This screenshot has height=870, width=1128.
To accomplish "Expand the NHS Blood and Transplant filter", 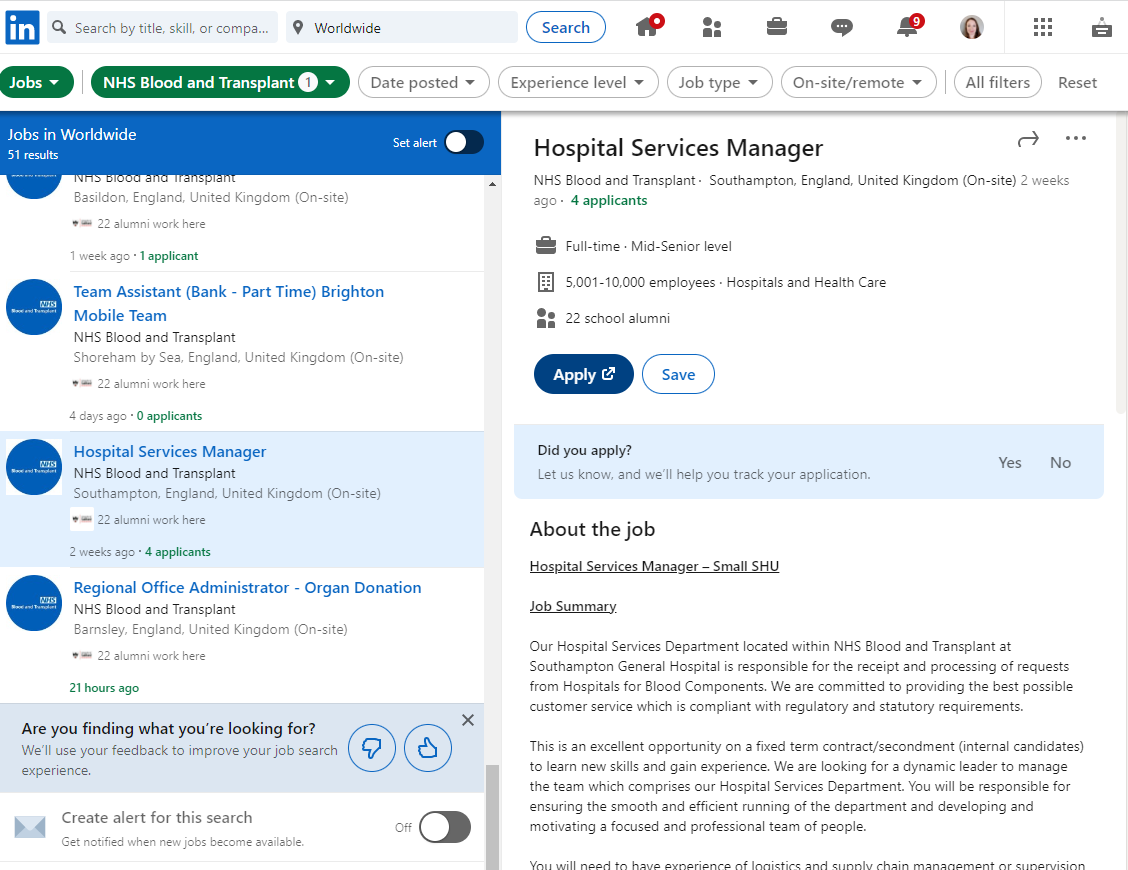I will [220, 82].
